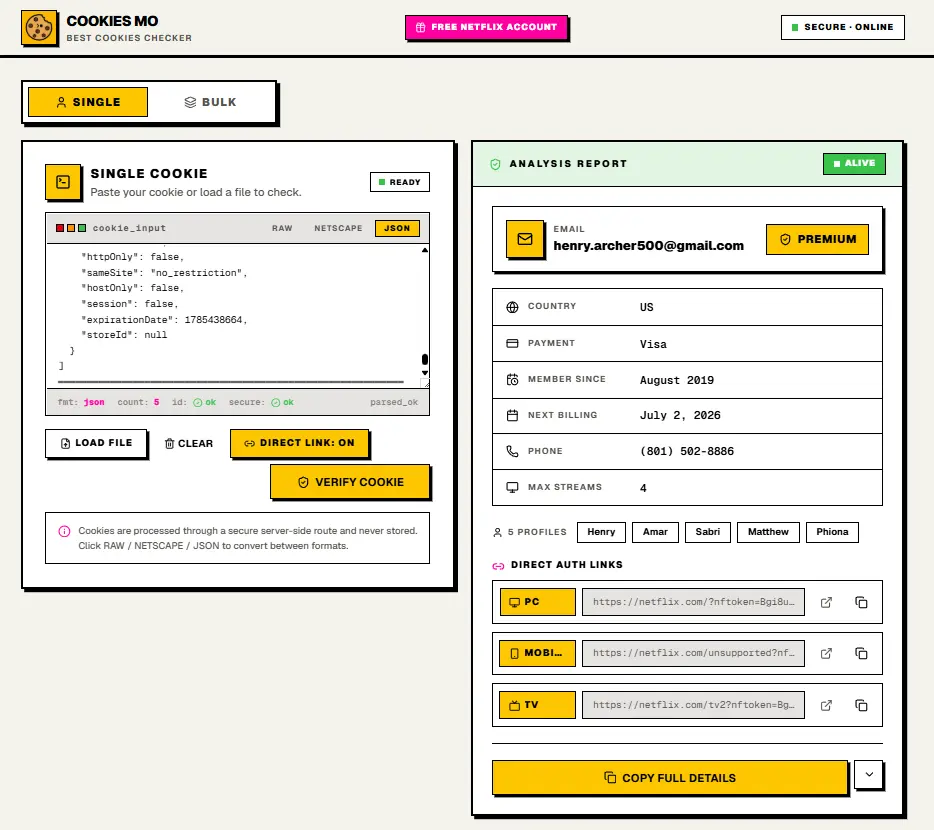The width and height of the screenshot is (934, 830).
Task: Click the Secure · Online status badge
Action: point(842,27)
